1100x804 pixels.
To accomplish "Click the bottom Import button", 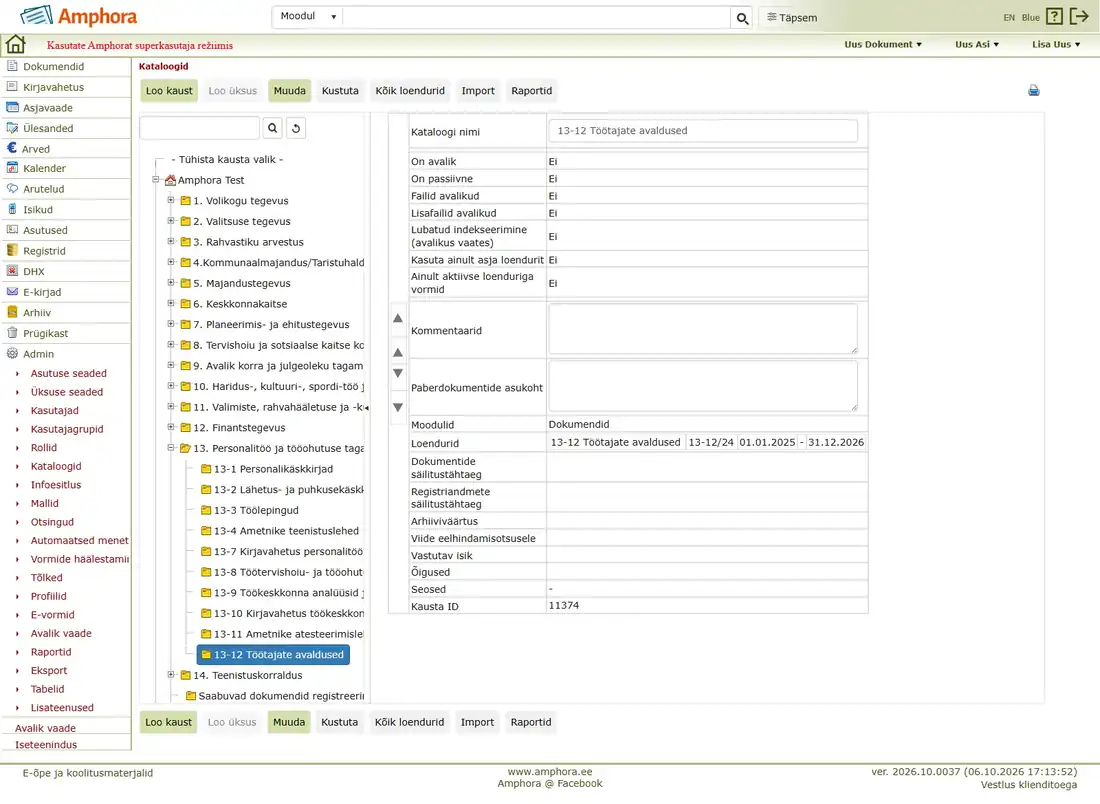I will (x=478, y=722).
